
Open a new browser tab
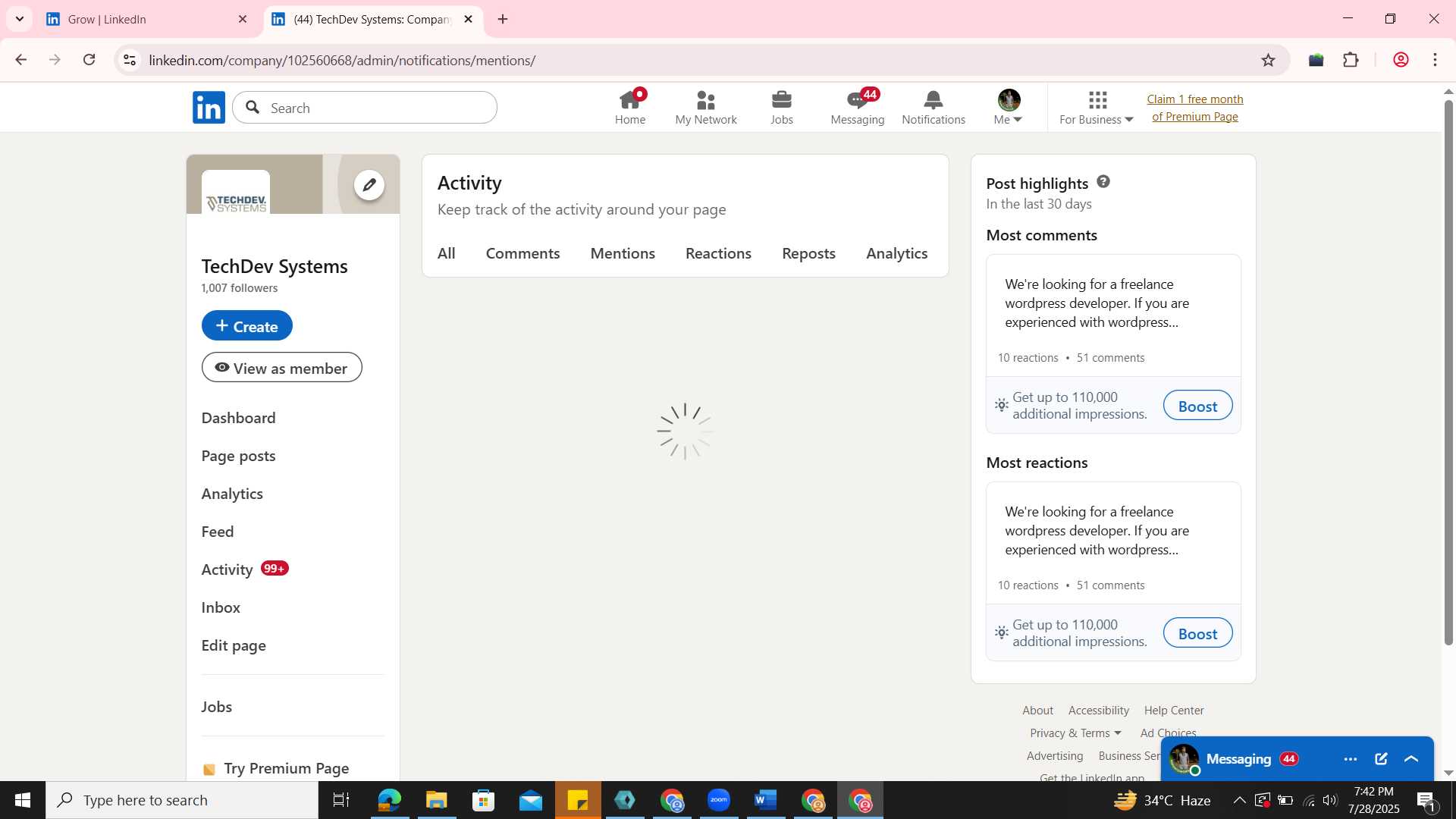point(503,19)
